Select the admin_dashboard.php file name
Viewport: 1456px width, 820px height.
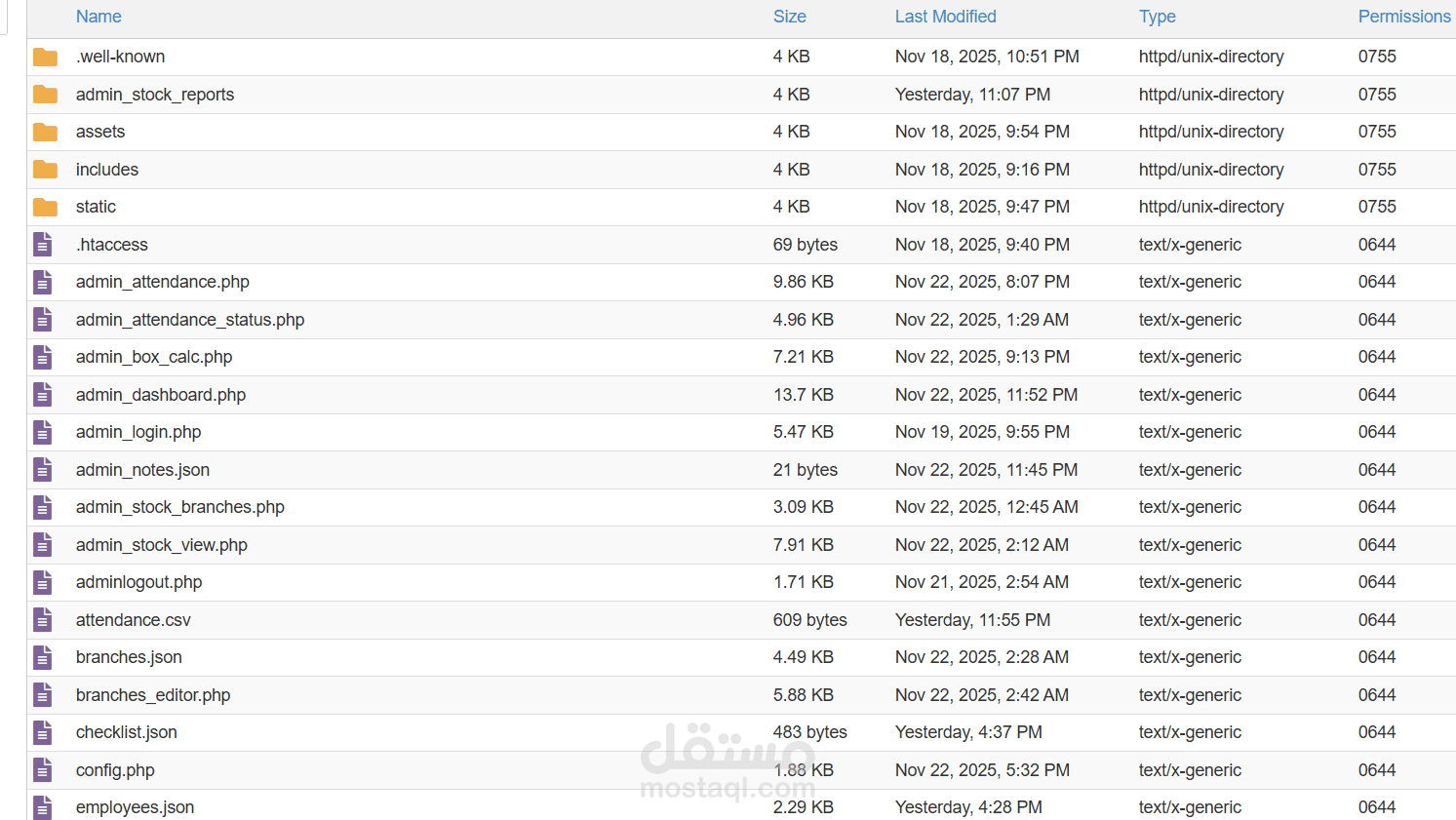[x=161, y=395]
